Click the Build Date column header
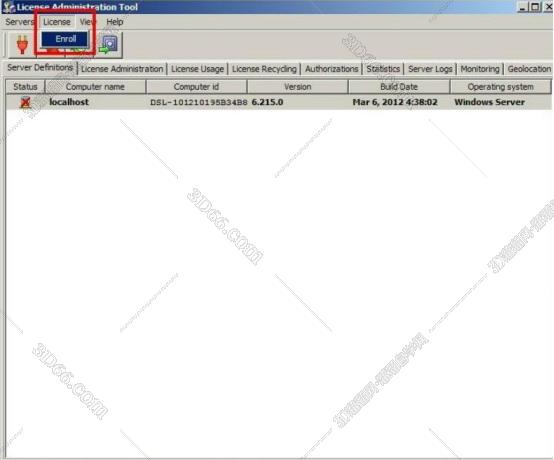The width and height of the screenshot is (554, 460). point(399,87)
